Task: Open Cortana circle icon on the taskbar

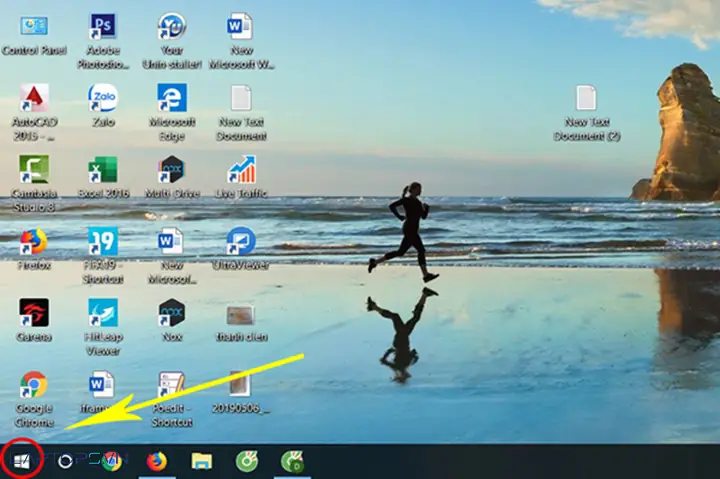Action: pyautogui.click(x=65, y=461)
